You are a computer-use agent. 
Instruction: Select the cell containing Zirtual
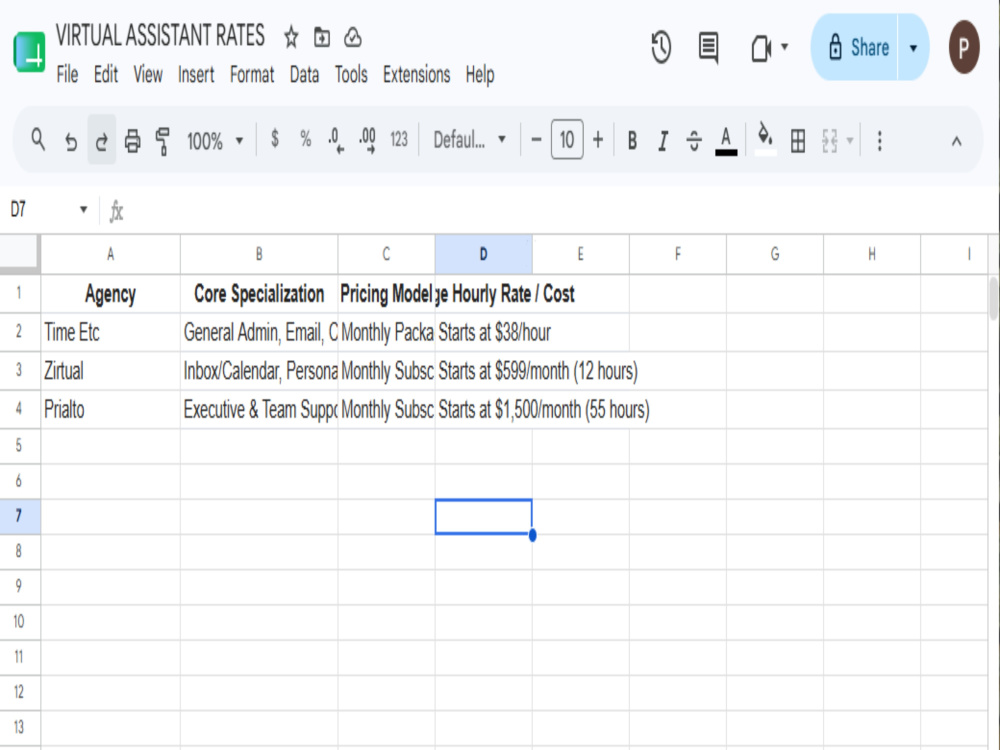point(110,371)
